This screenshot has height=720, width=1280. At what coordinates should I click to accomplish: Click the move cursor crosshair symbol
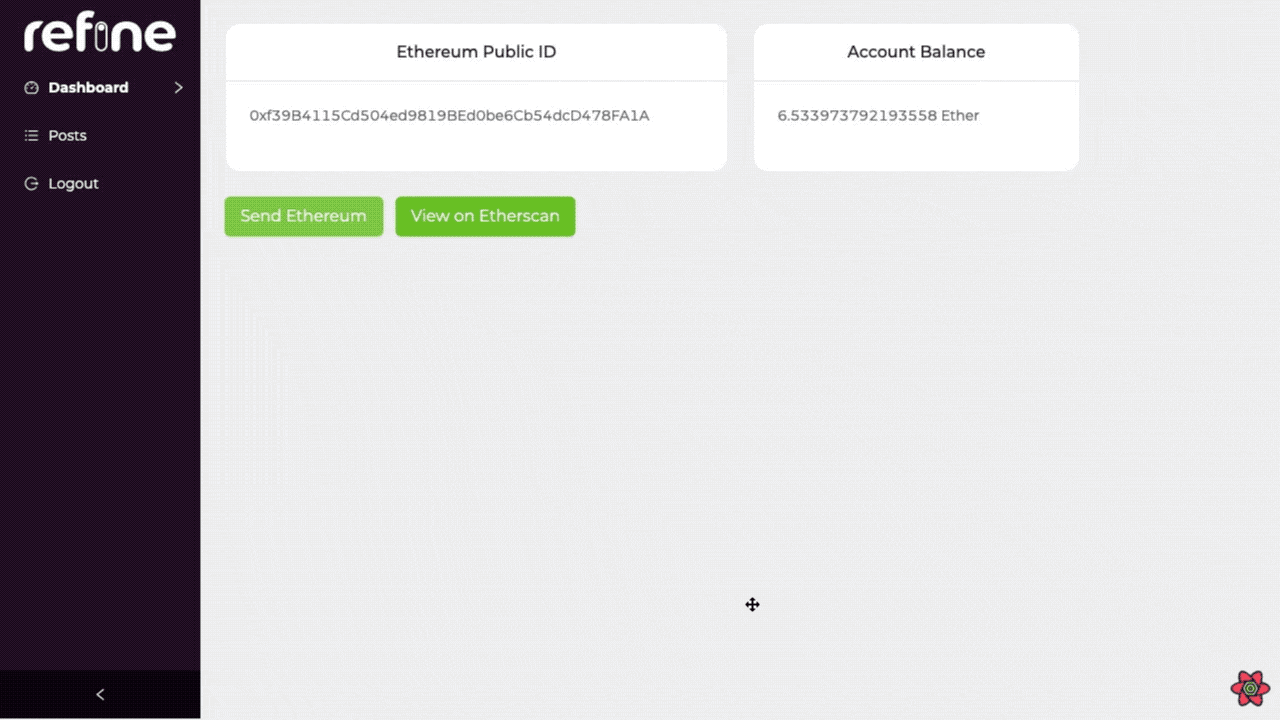click(x=752, y=604)
